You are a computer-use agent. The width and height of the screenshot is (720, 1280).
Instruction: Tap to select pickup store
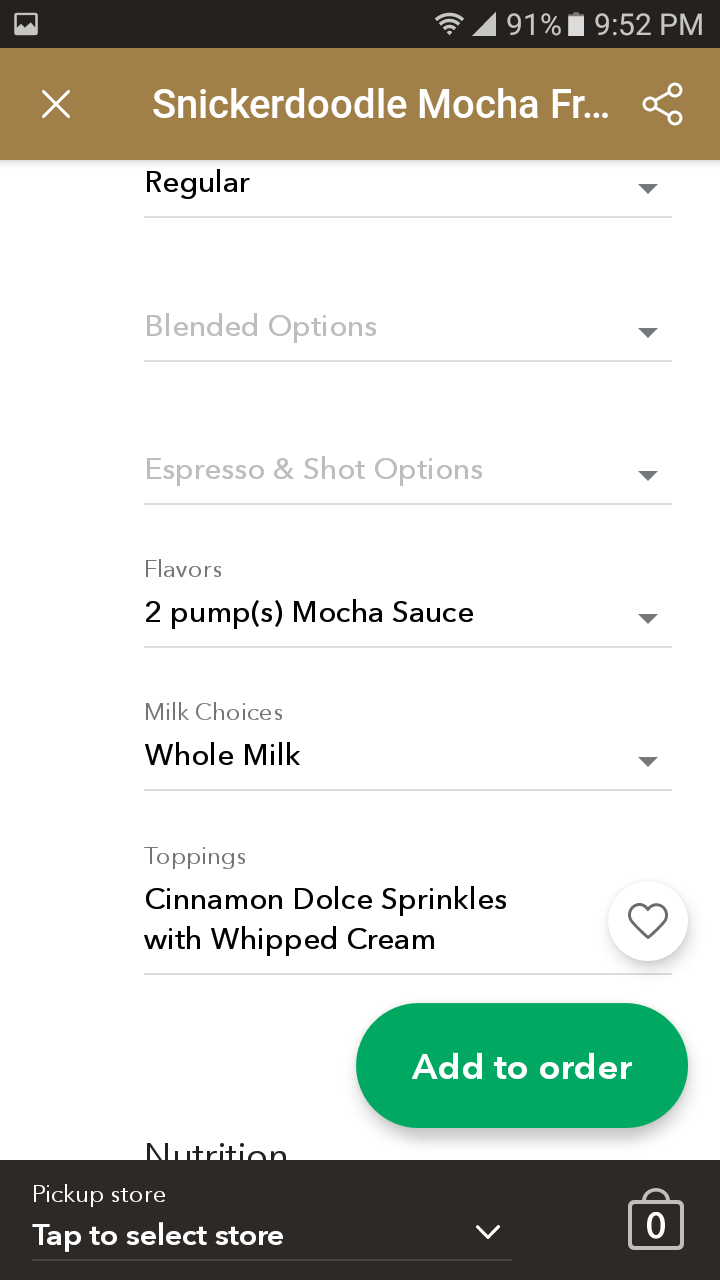(158, 1235)
